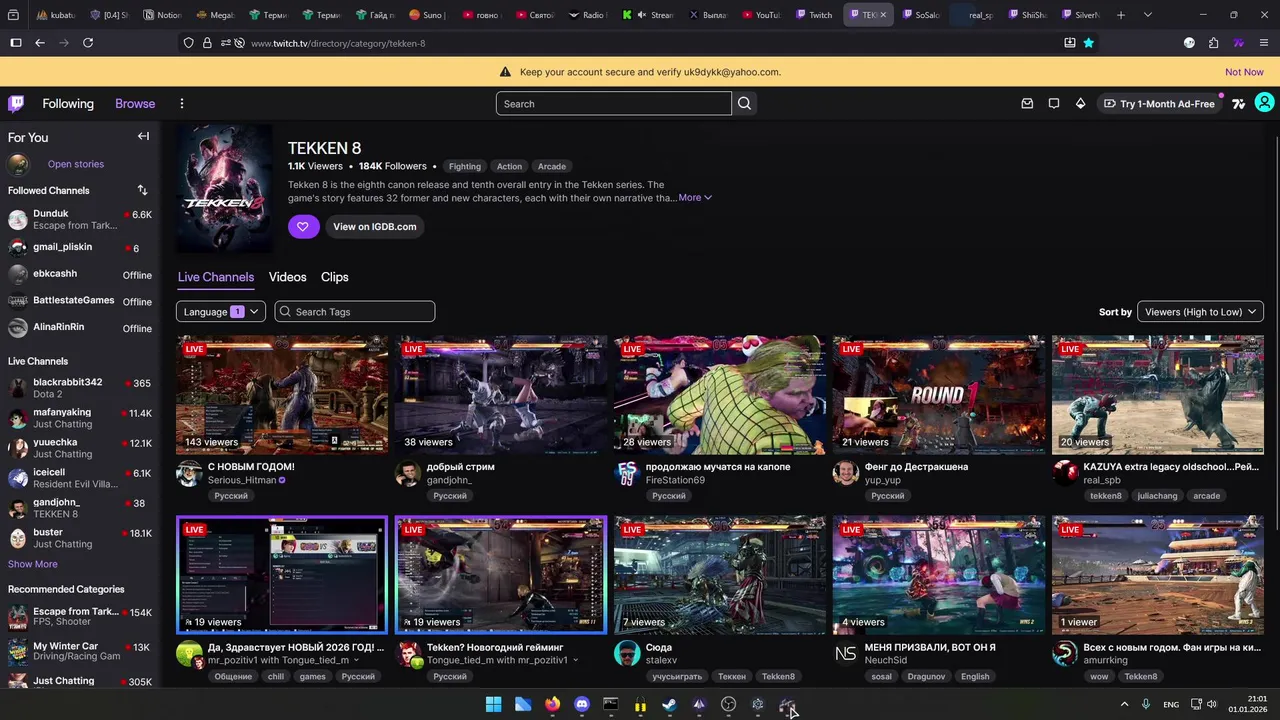Show hidden system tray icons chevron

coord(1124,705)
